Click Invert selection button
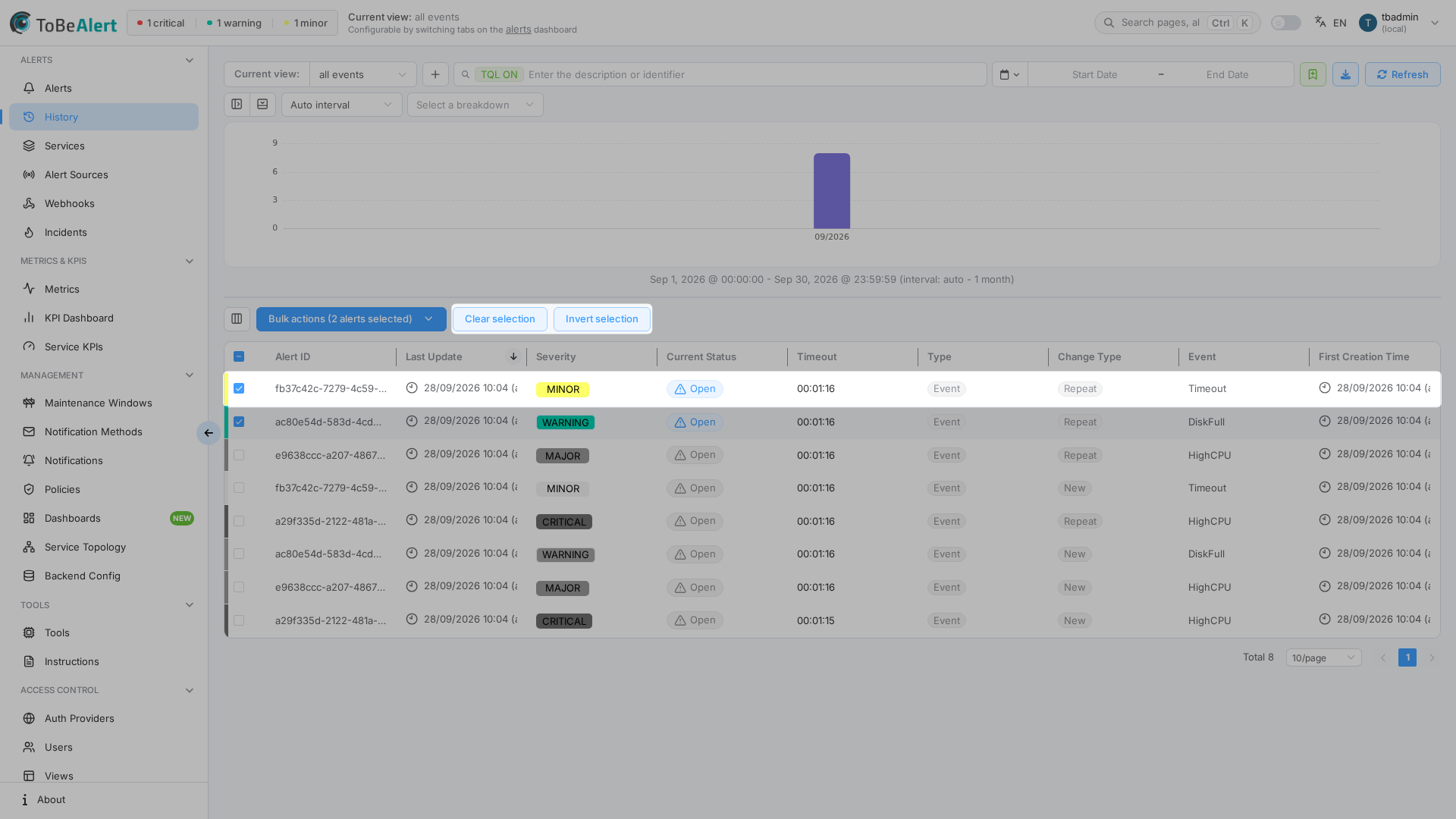 pos(601,319)
